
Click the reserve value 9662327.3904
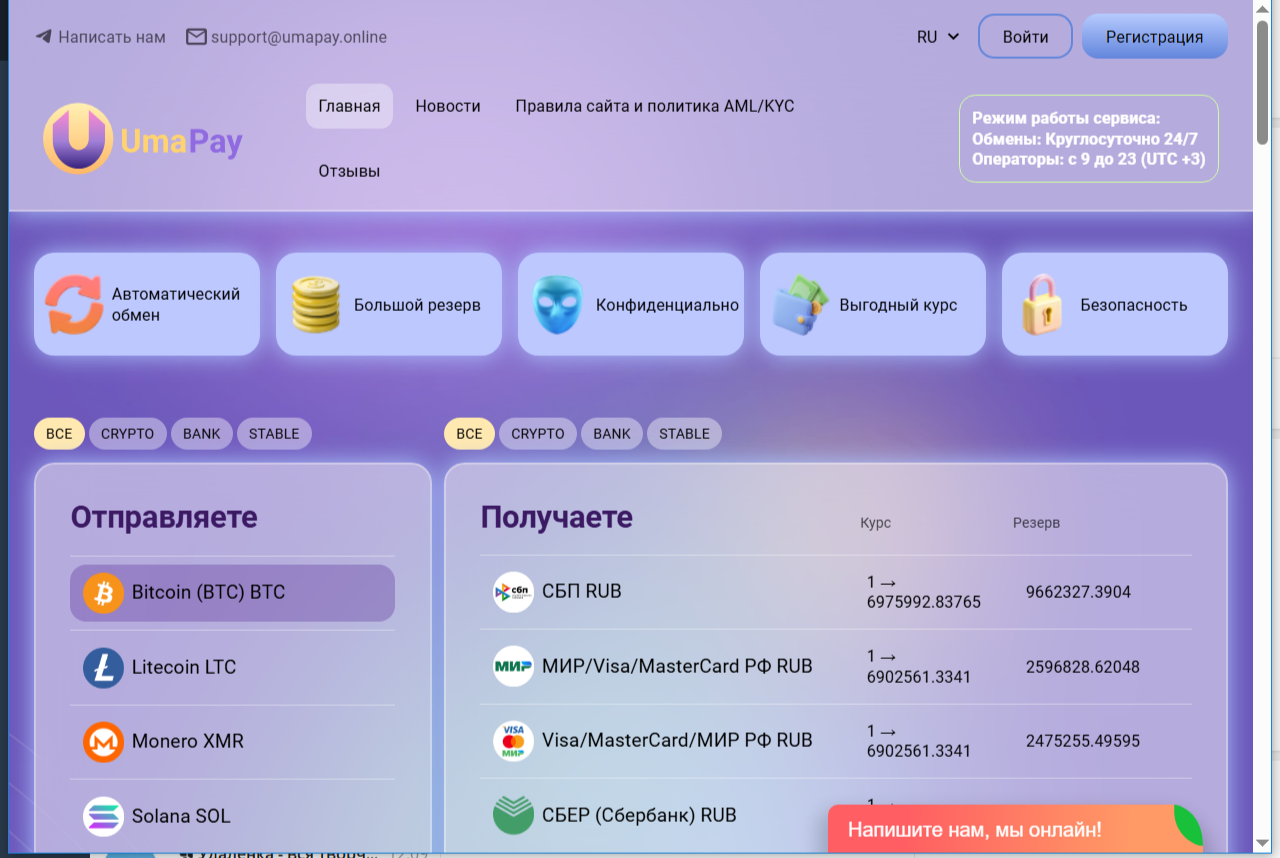[1078, 592]
